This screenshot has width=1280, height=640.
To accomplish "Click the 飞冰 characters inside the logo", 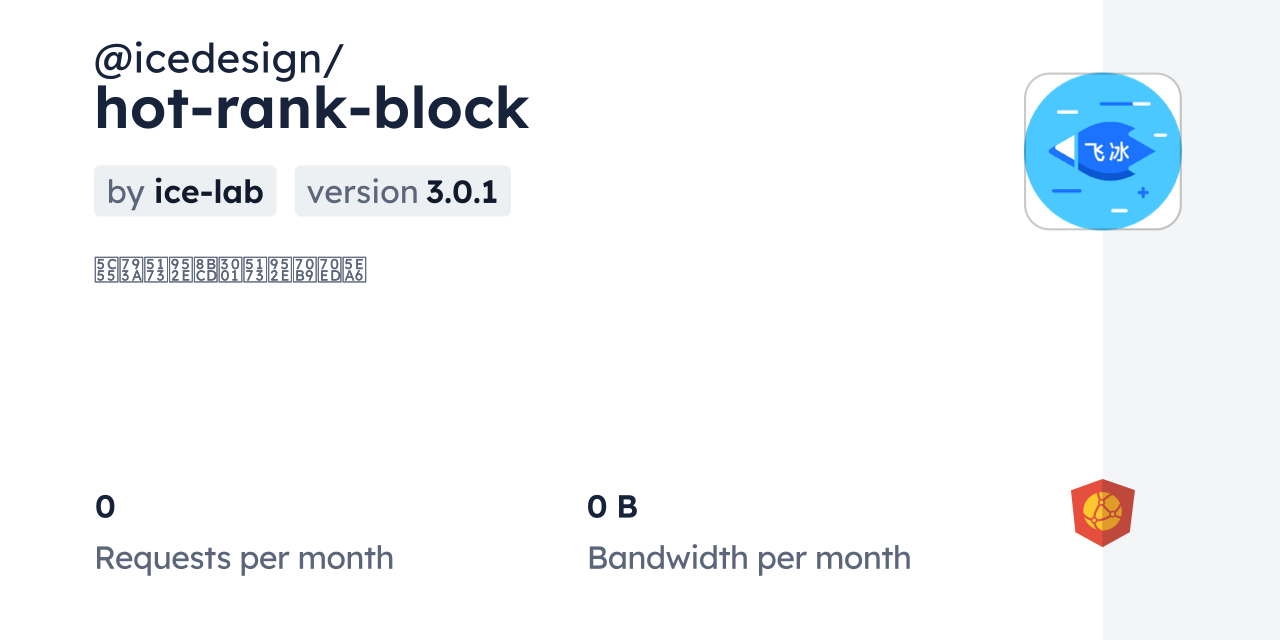I will click(1107, 152).
